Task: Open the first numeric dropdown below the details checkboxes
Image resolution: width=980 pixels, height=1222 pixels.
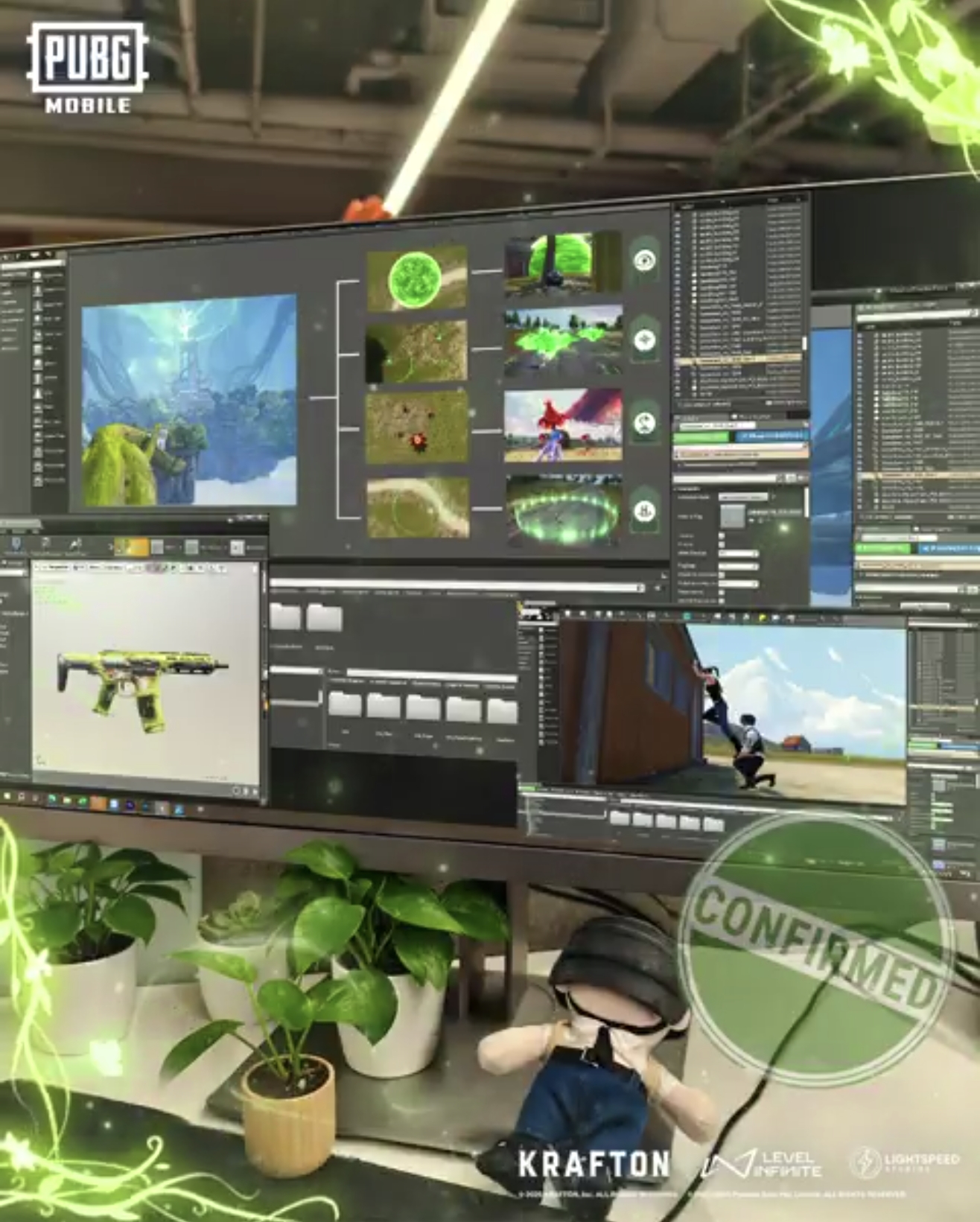Action: point(738,554)
